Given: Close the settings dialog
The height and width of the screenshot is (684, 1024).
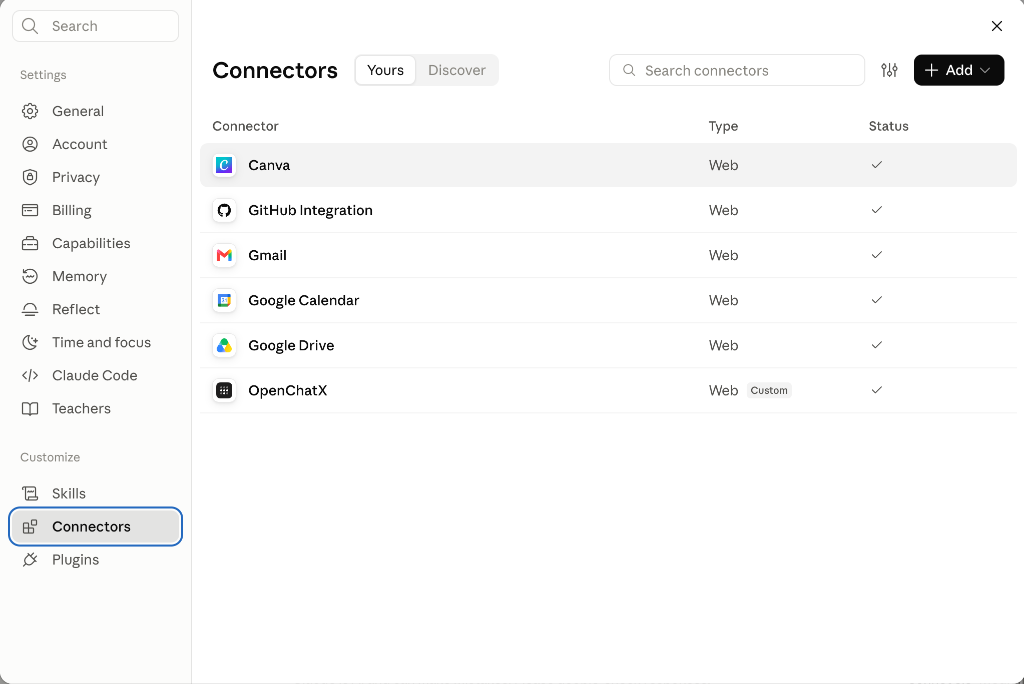Looking at the screenshot, I should pyautogui.click(x=997, y=26).
